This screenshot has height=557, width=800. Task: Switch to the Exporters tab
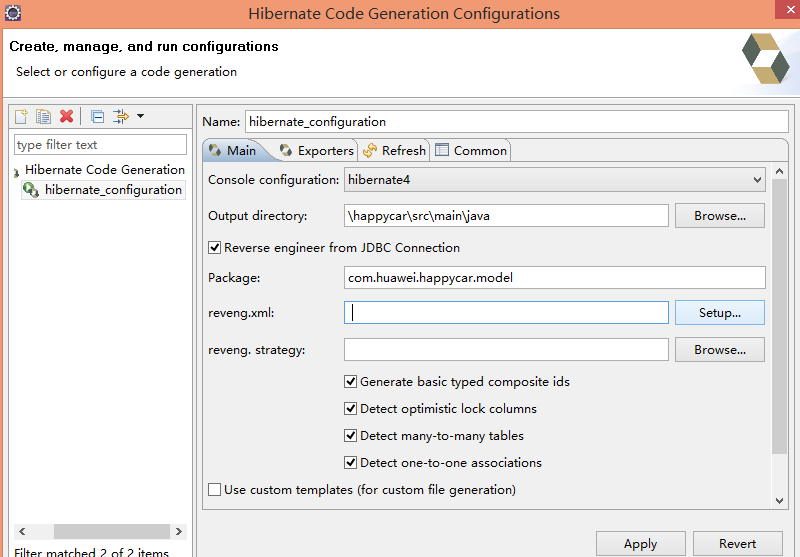pyautogui.click(x=316, y=150)
